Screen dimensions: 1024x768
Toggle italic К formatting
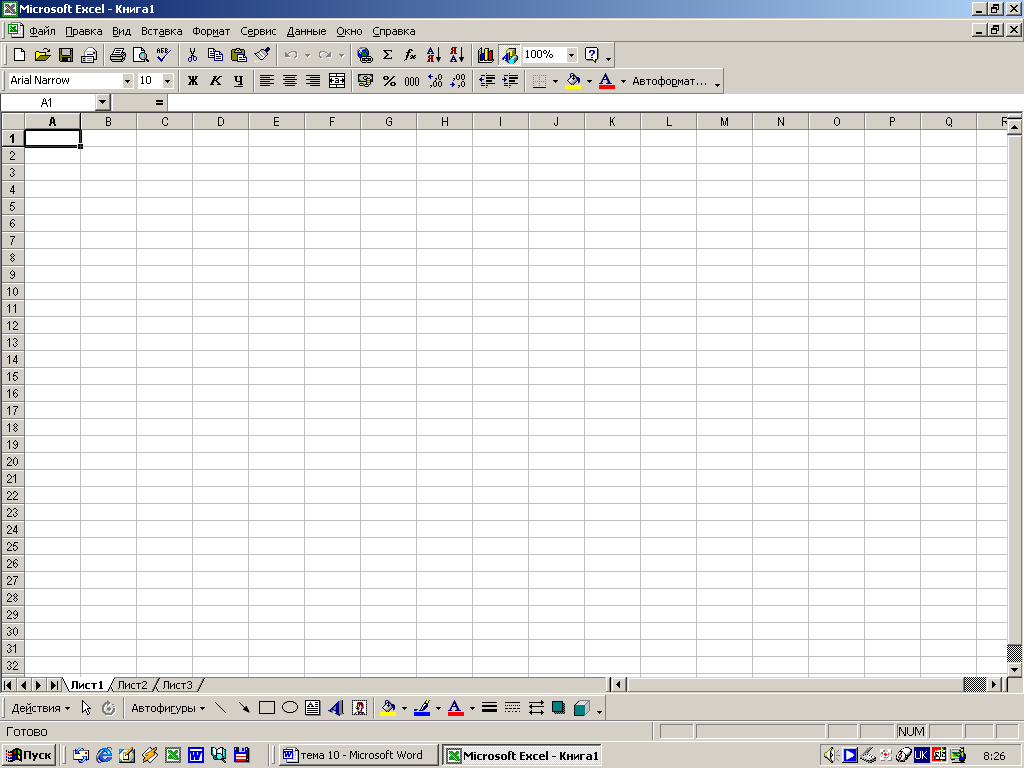216,81
